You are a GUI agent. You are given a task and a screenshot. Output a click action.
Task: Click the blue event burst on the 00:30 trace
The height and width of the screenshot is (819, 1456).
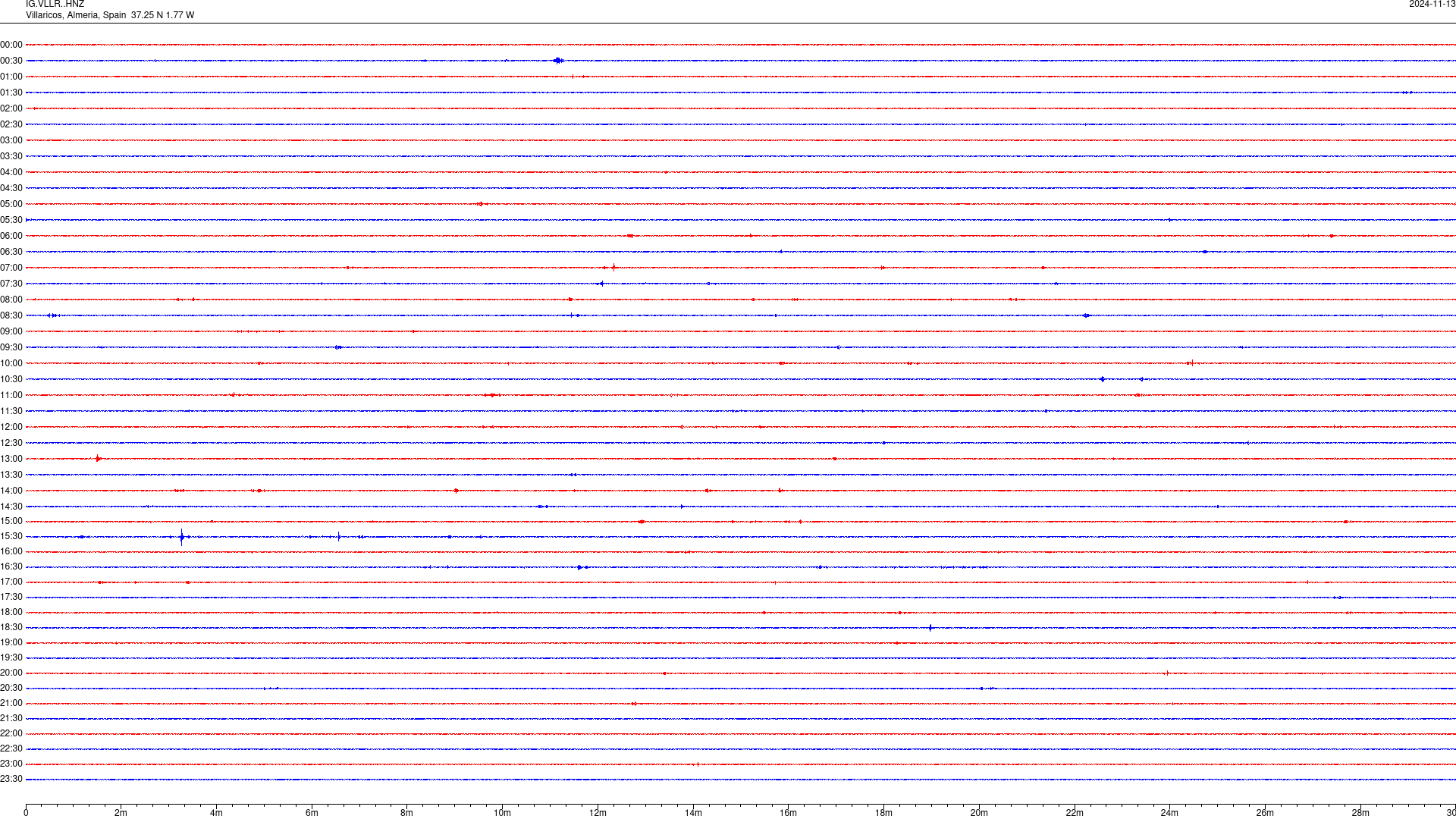[558, 61]
